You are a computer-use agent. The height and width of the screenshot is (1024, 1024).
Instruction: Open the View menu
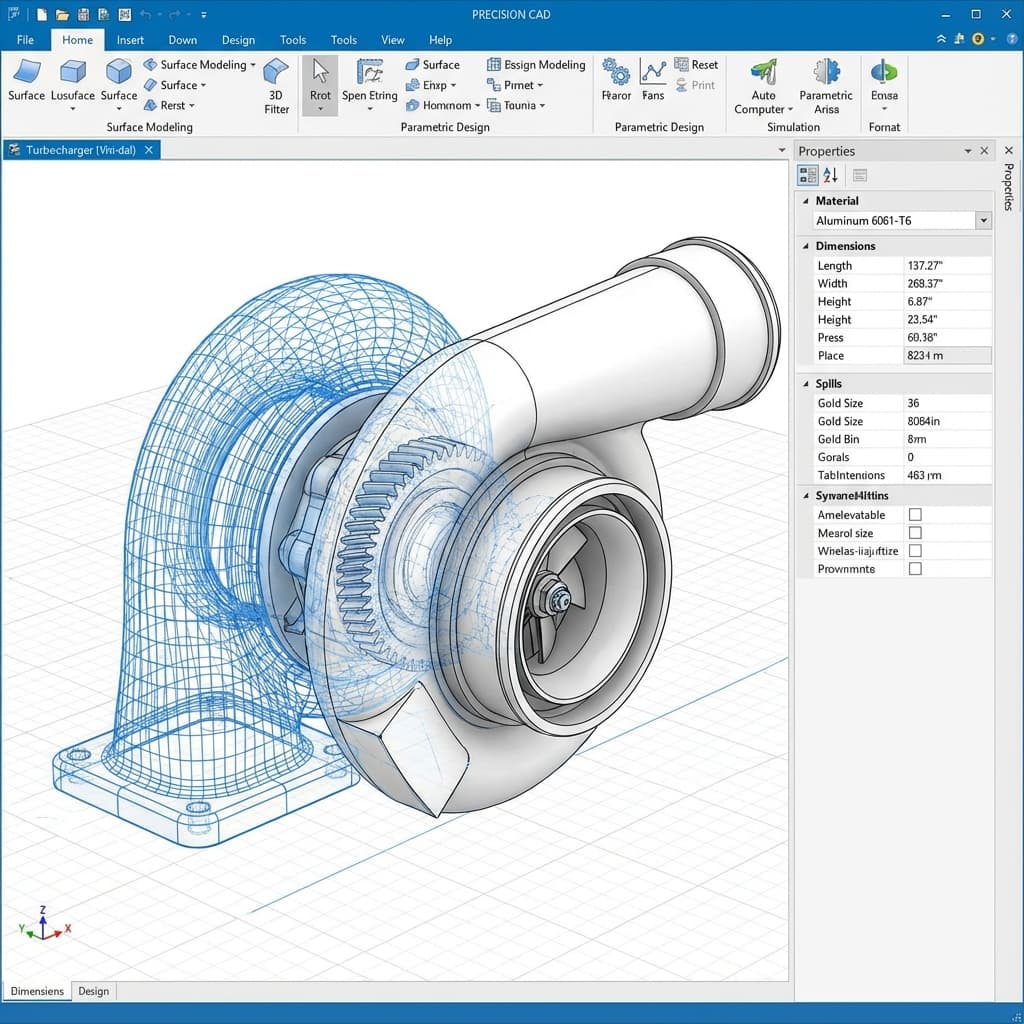[392, 40]
